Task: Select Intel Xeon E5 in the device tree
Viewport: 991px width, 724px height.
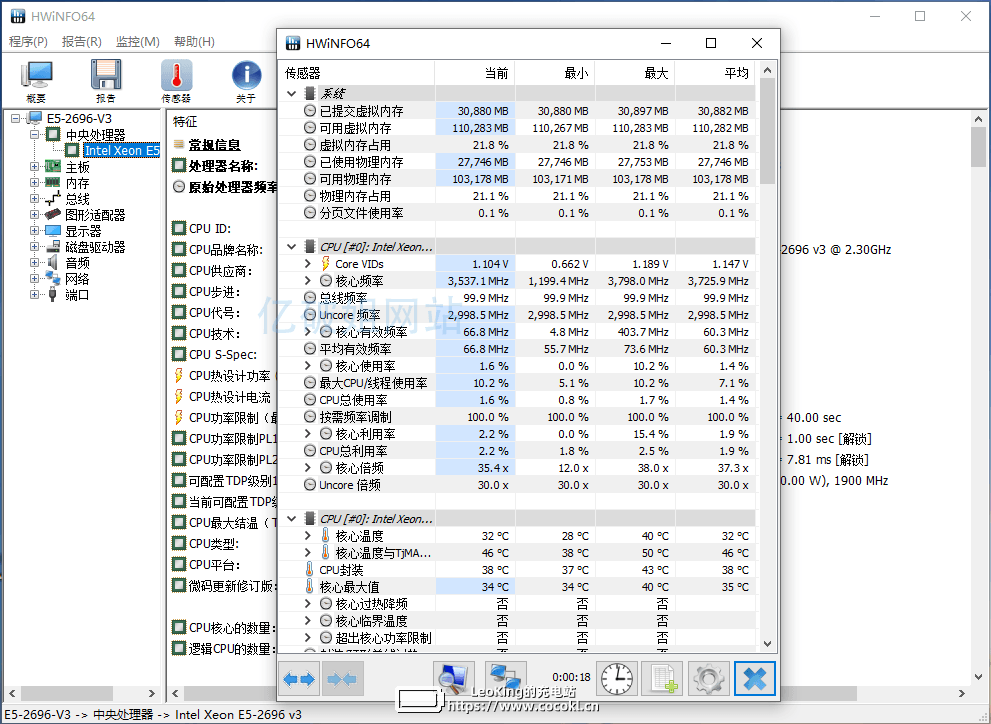Action: pyautogui.click(x=122, y=150)
